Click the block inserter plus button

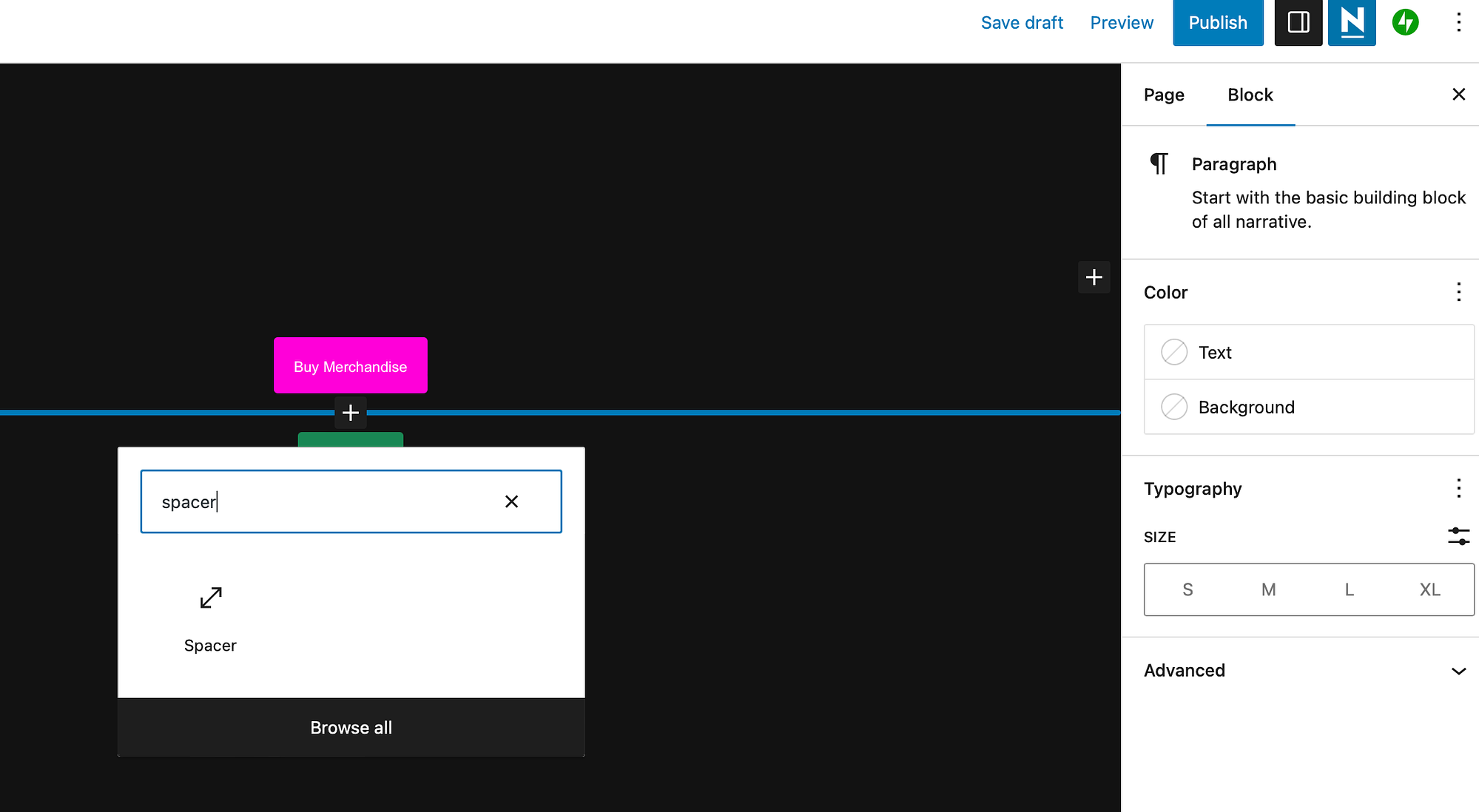(350, 412)
